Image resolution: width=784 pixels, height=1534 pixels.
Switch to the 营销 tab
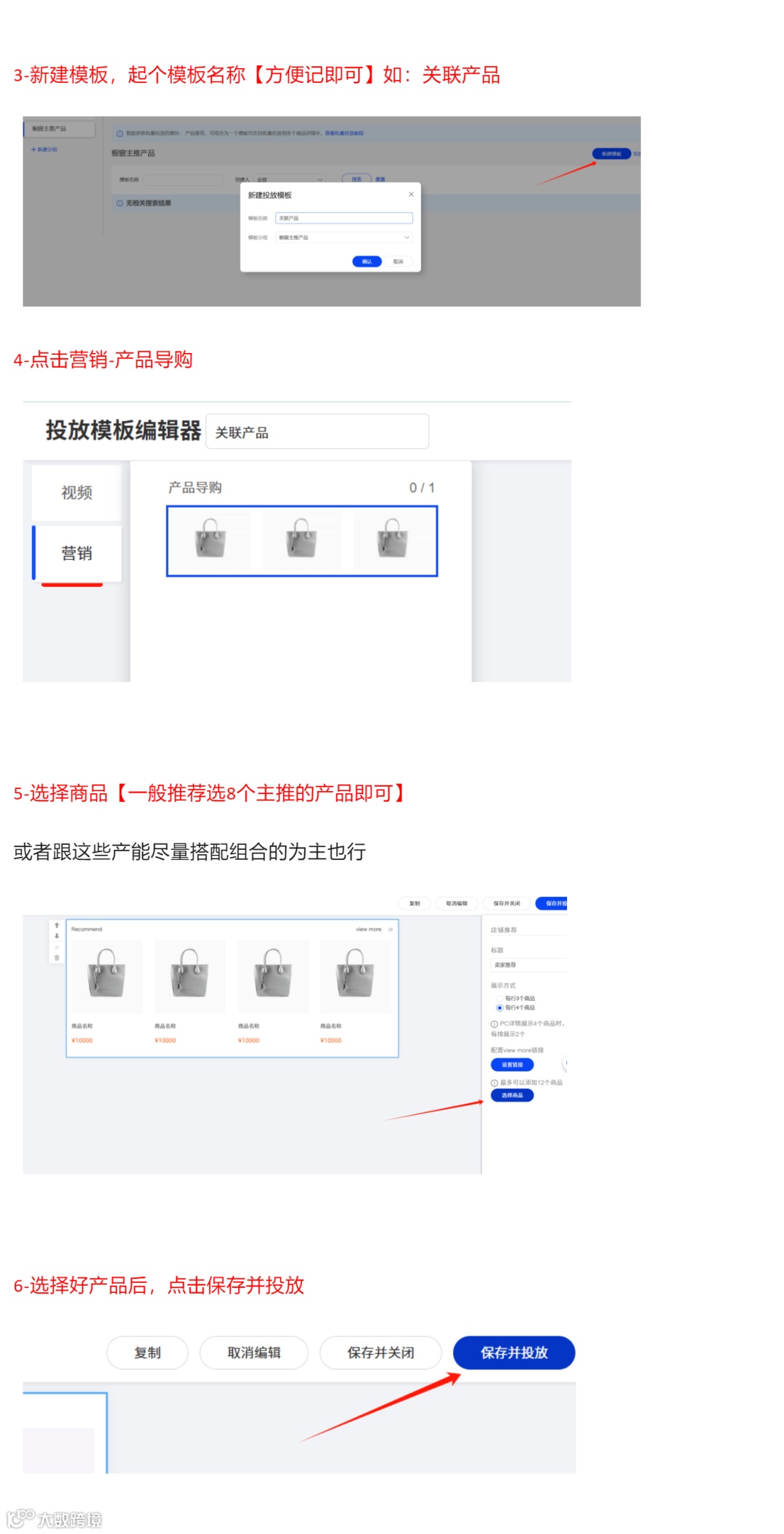click(x=76, y=553)
